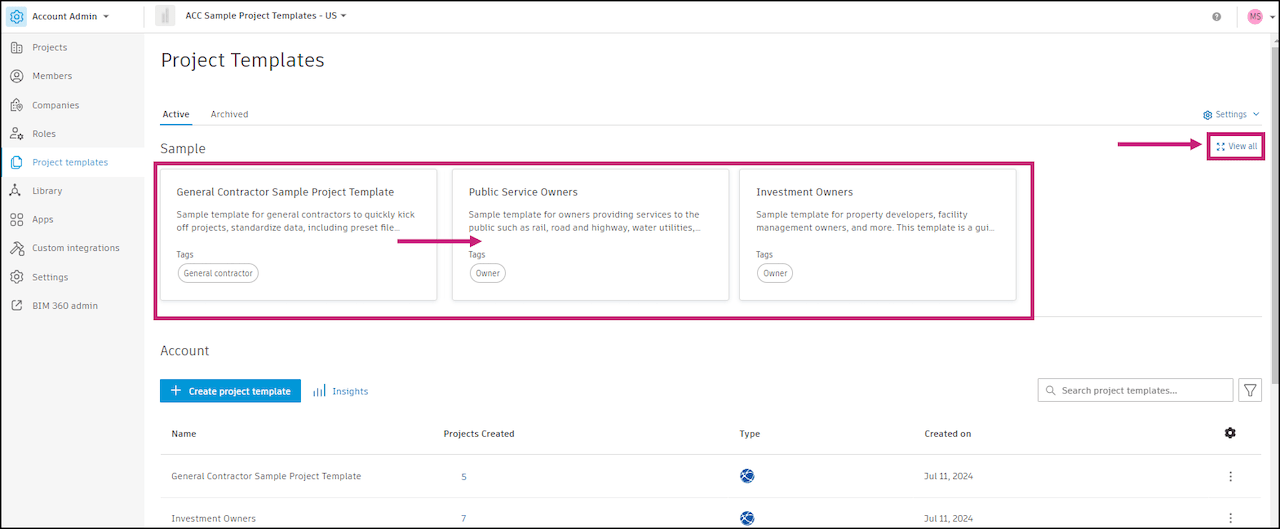Viewport: 1280px width, 529px height.
Task: Open the Account Admin dropdown arrow
Action: tap(107, 17)
